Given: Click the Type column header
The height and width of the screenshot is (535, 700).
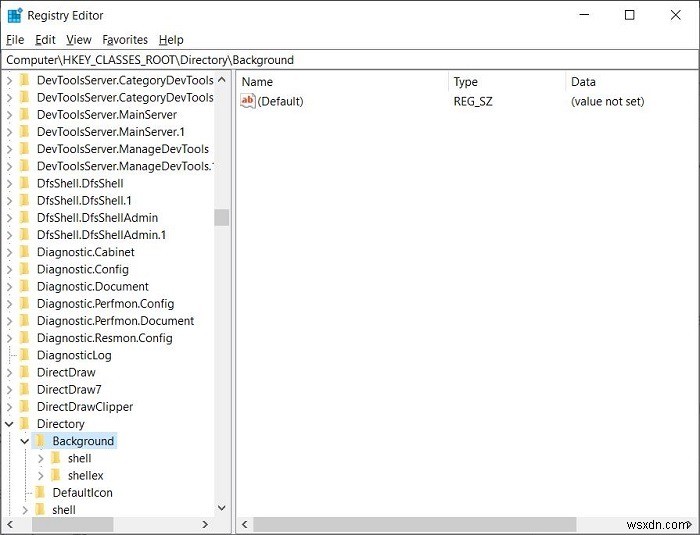Looking at the screenshot, I should pyautogui.click(x=466, y=82).
